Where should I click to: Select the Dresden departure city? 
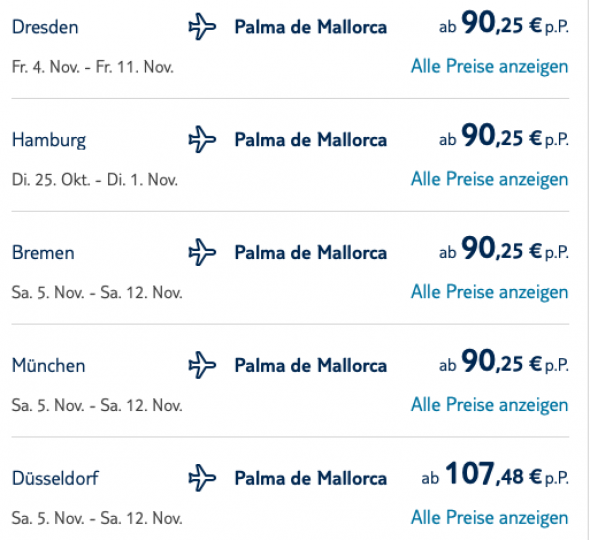(45, 27)
